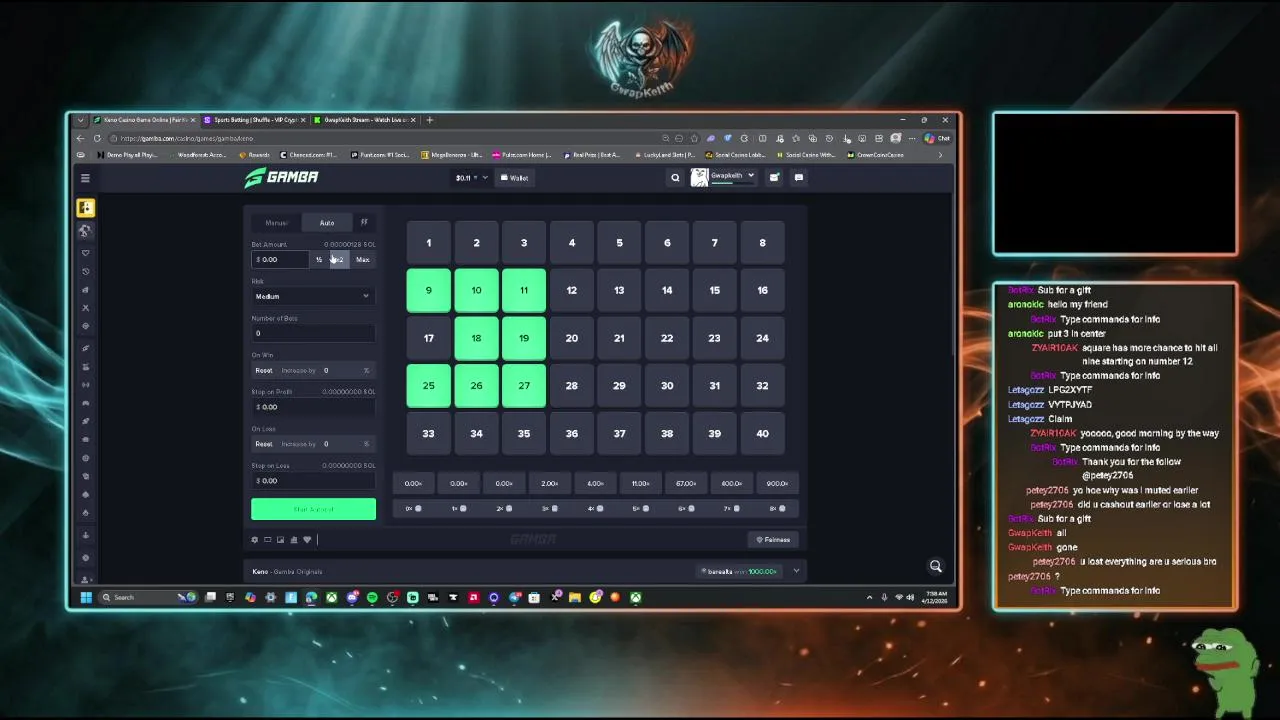Click the Max bet button
1280x720 pixels.
363,260
